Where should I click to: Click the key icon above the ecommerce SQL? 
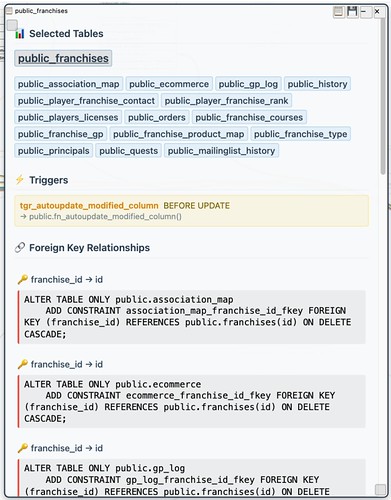[23, 364]
